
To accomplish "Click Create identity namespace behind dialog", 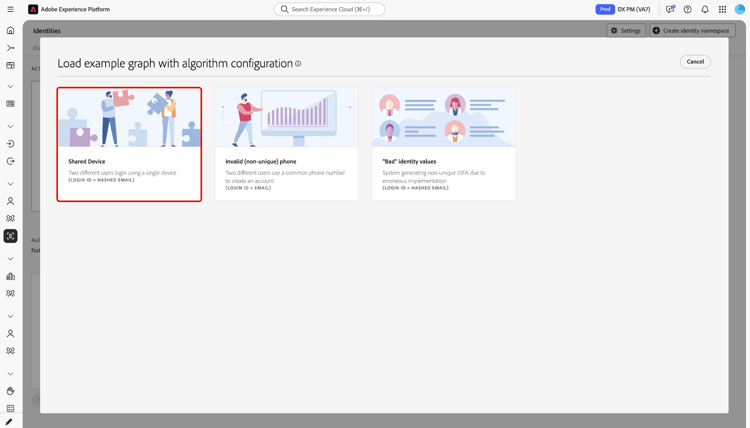I will click(x=692, y=31).
